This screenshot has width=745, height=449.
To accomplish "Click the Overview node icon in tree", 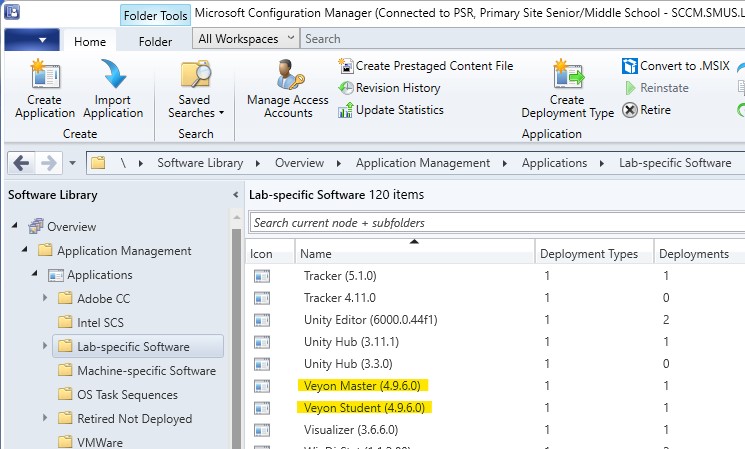I will coord(36,227).
